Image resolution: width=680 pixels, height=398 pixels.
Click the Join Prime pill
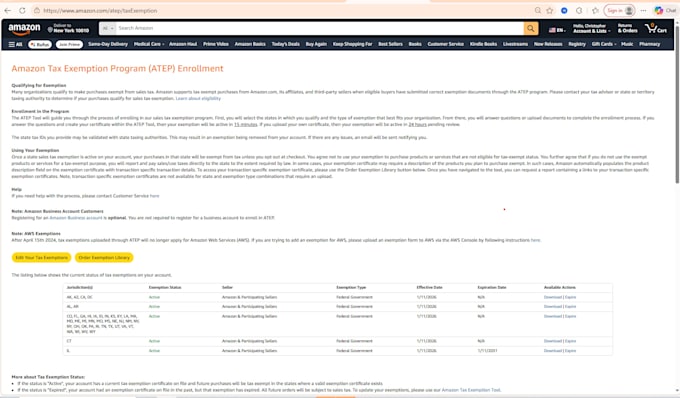tap(69, 44)
